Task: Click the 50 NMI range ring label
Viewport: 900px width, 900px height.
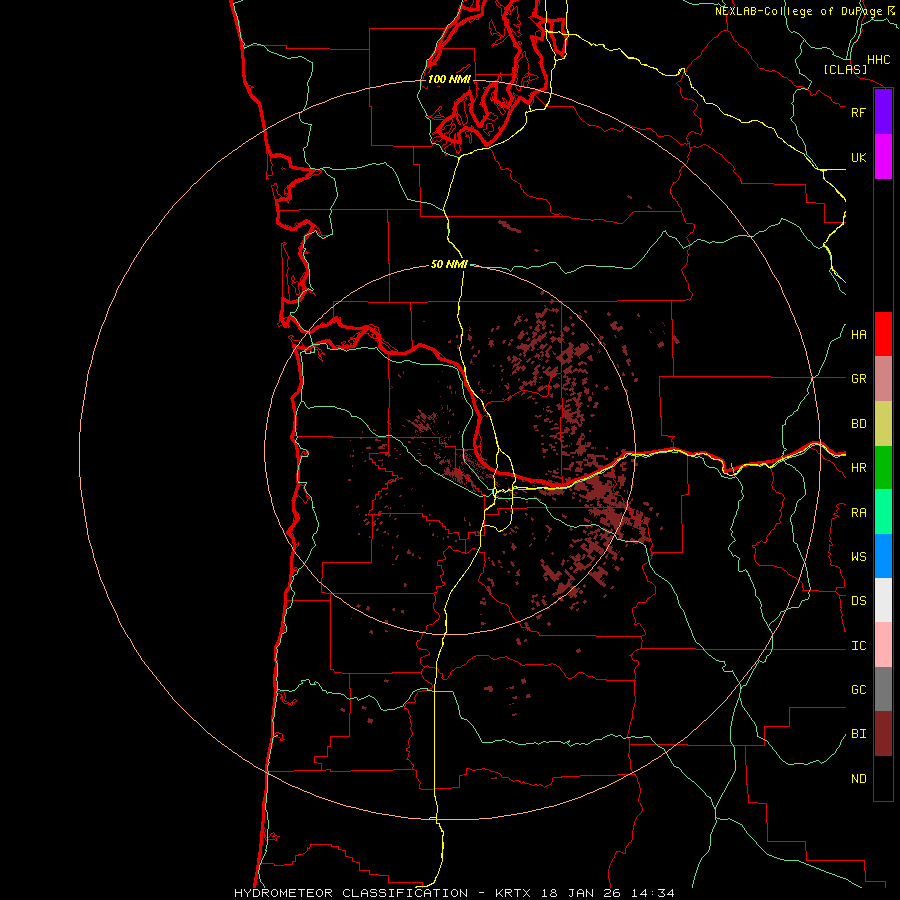Action: click(449, 264)
